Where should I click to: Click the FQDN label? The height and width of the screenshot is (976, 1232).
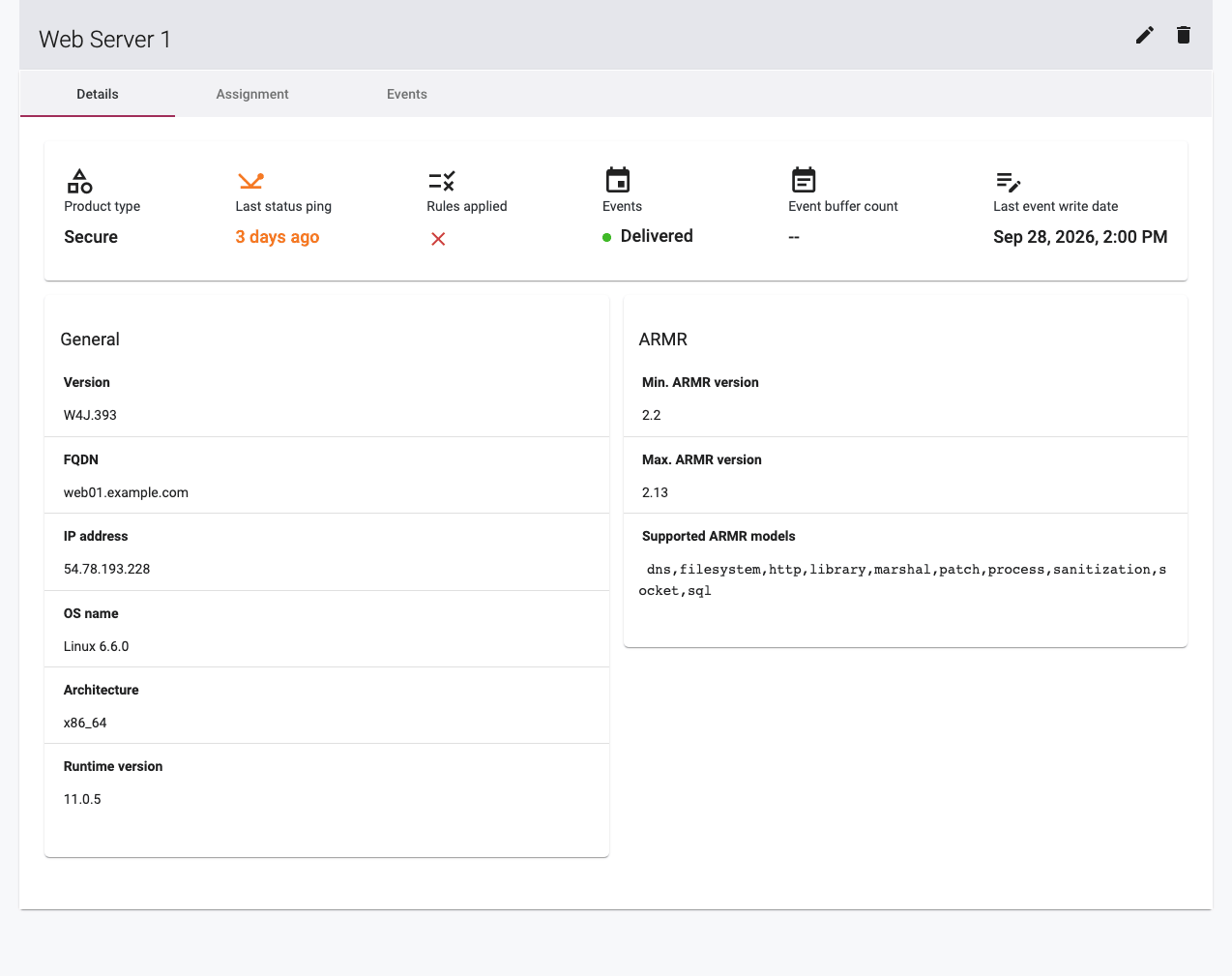click(x=81, y=459)
